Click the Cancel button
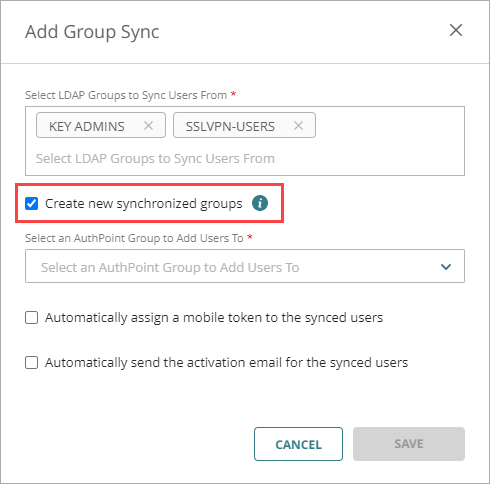490x484 pixels. pyautogui.click(x=298, y=444)
